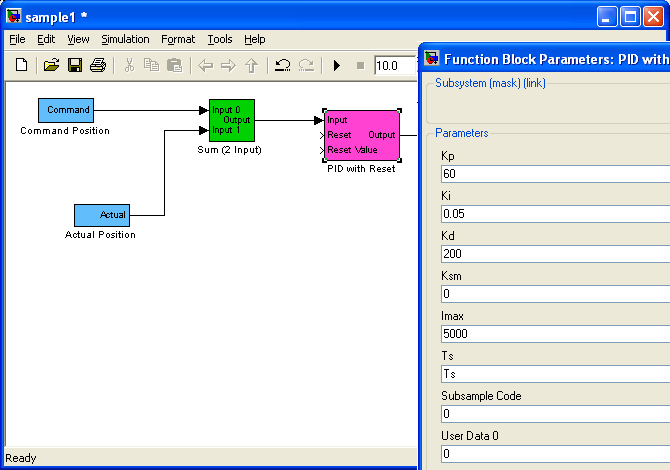Image resolution: width=670 pixels, height=470 pixels.
Task: Print the model using the printer icon
Action: pyautogui.click(x=98, y=65)
